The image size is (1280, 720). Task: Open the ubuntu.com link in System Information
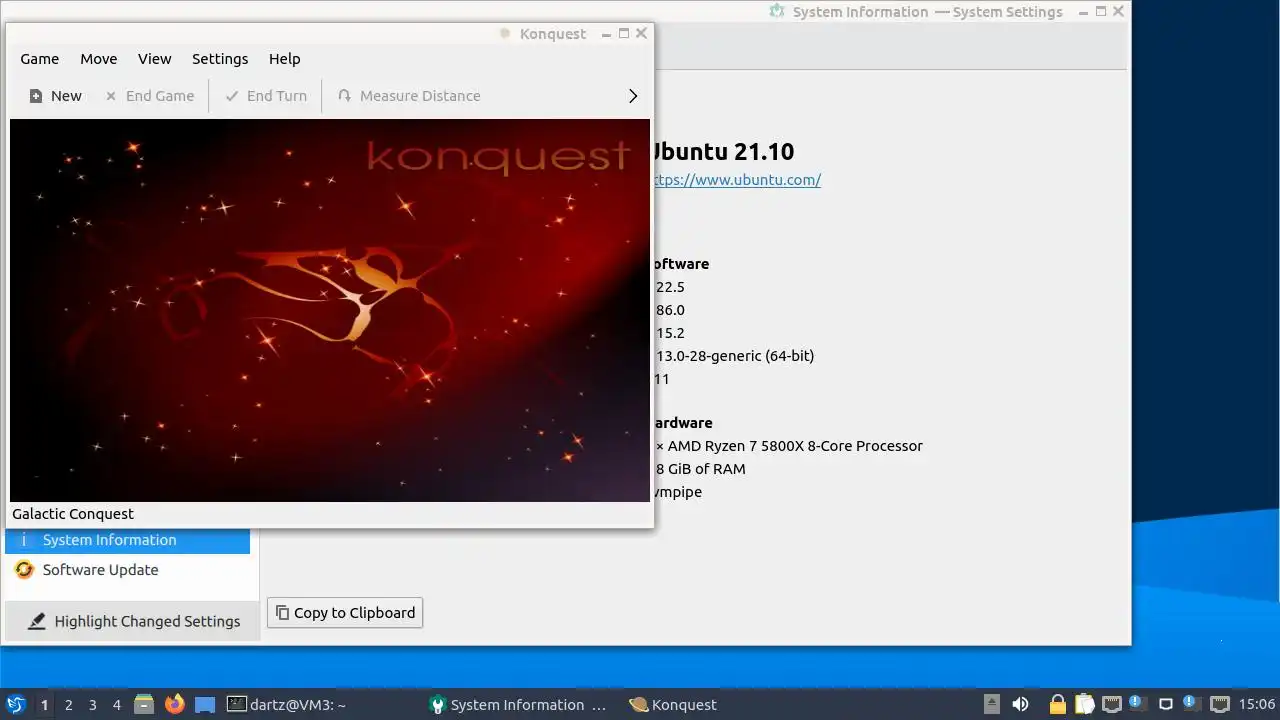(736, 180)
